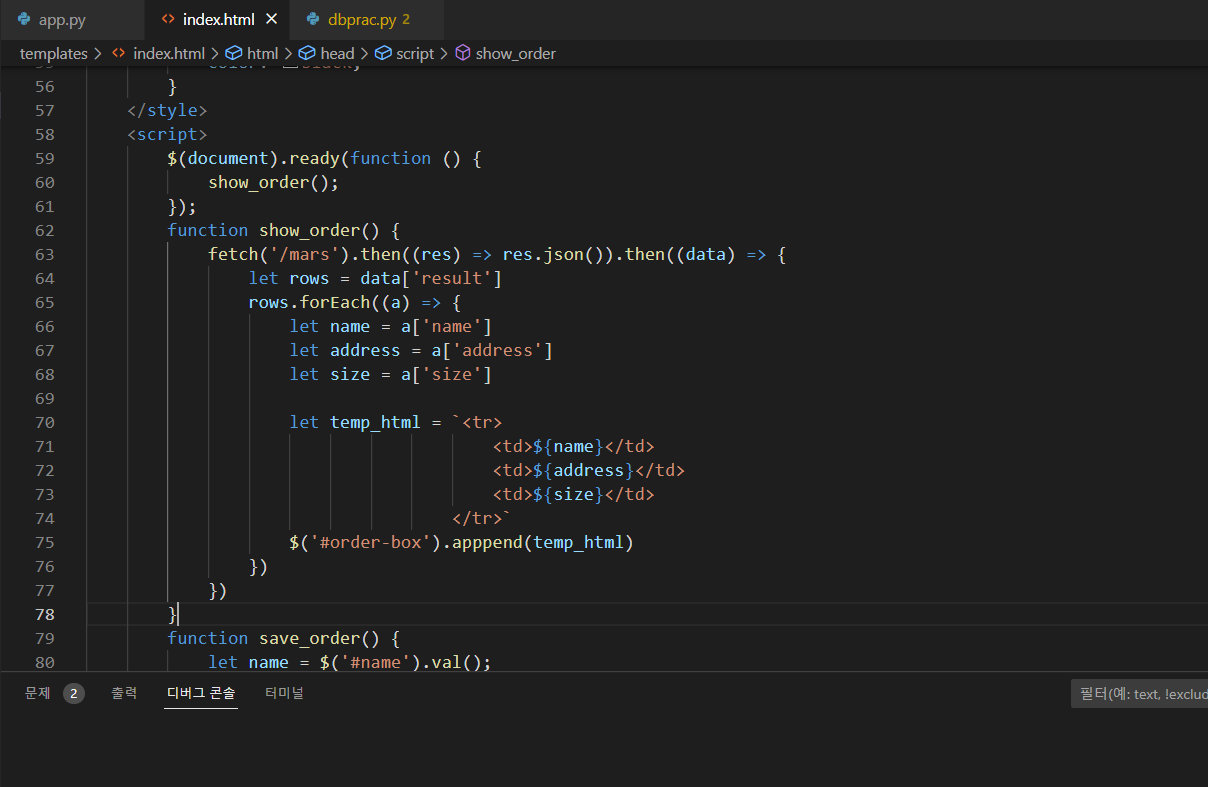This screenshot has height=787, width=1208.
Task: Switch to the 출력 (Output) panel tab
Action: [x=124, y=693]
